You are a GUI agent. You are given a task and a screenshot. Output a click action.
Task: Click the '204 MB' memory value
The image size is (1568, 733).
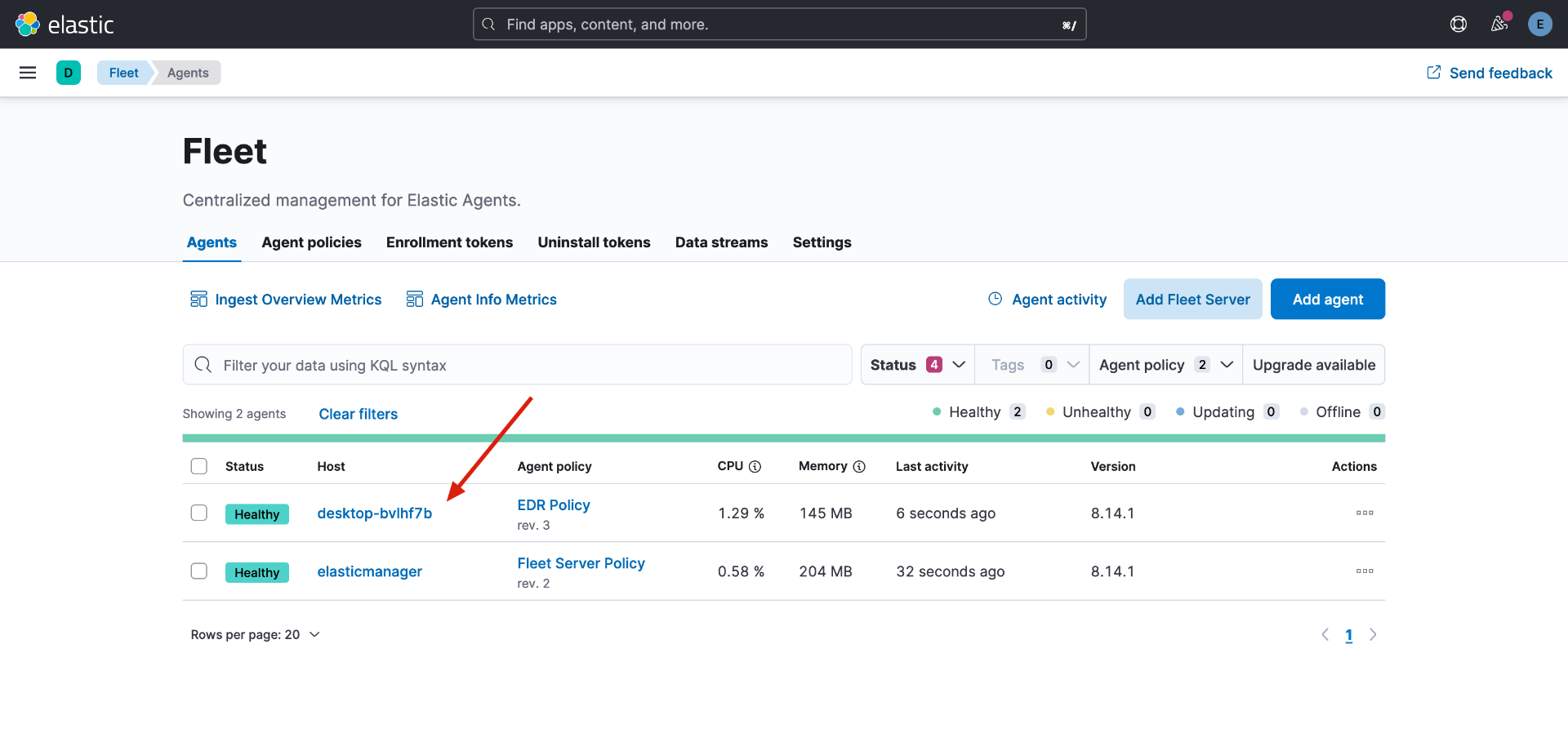[825, 571]
